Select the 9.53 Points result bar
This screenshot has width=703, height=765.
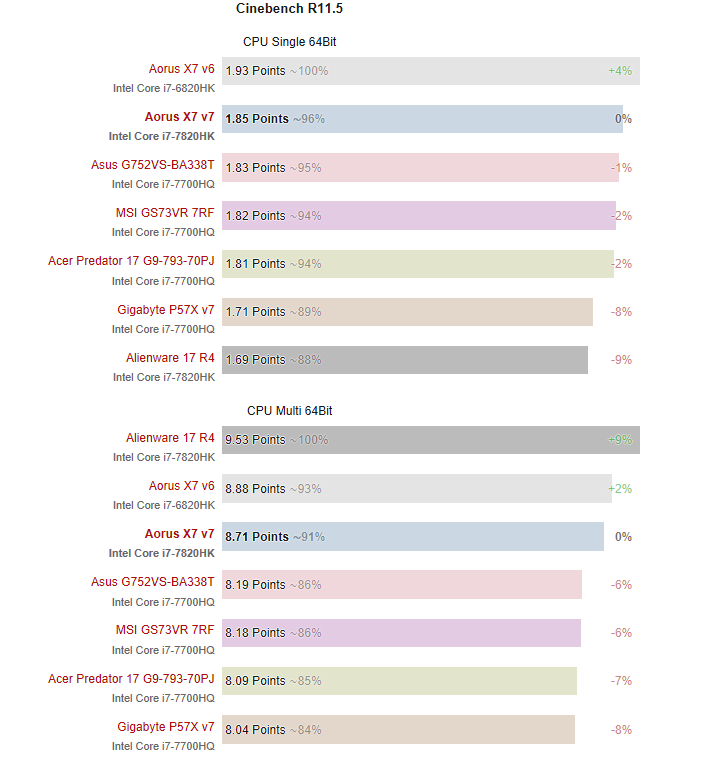pyautogui.click(x=430, y=440)
